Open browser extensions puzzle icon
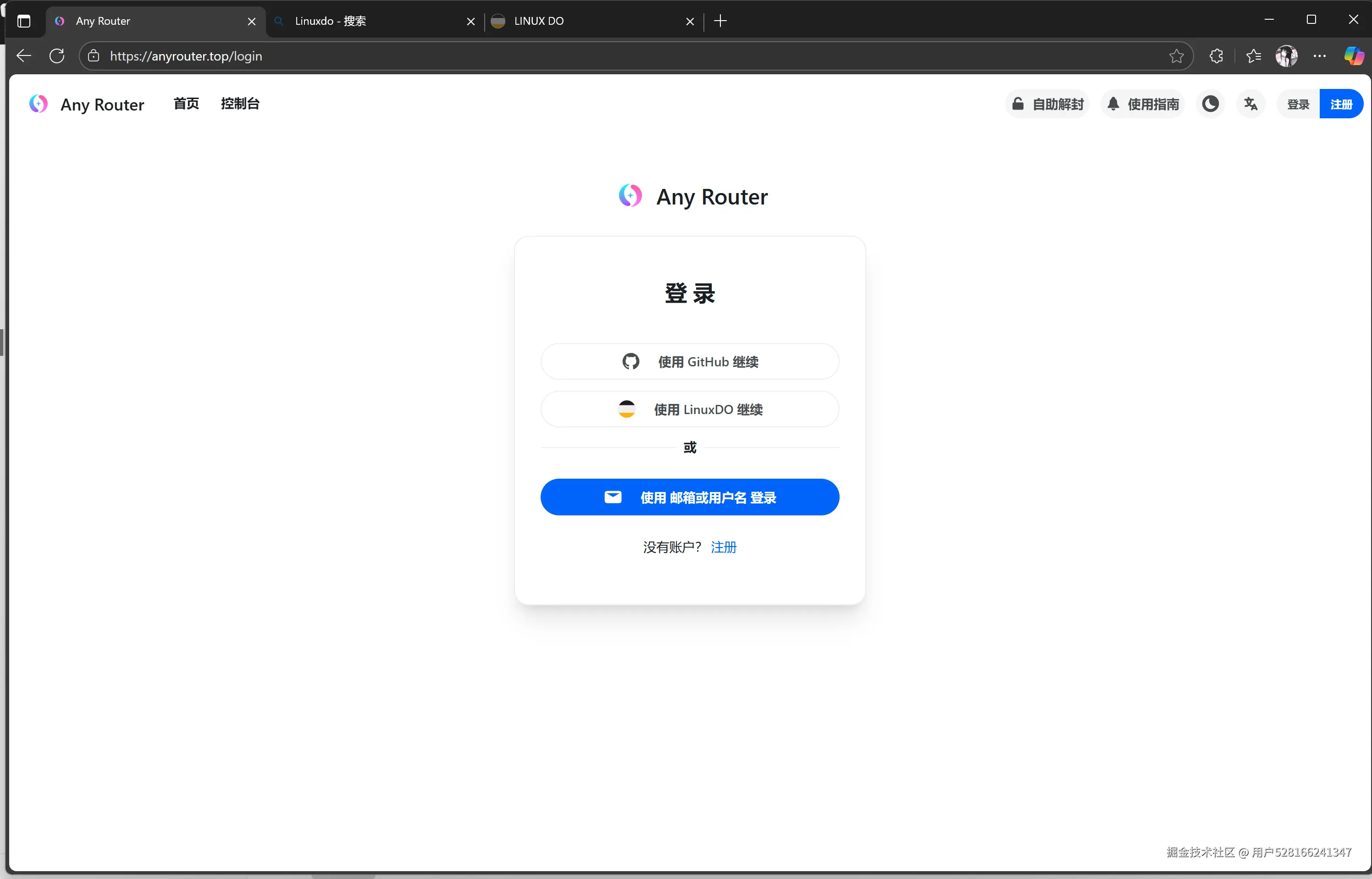 (x=1216, y=56)
